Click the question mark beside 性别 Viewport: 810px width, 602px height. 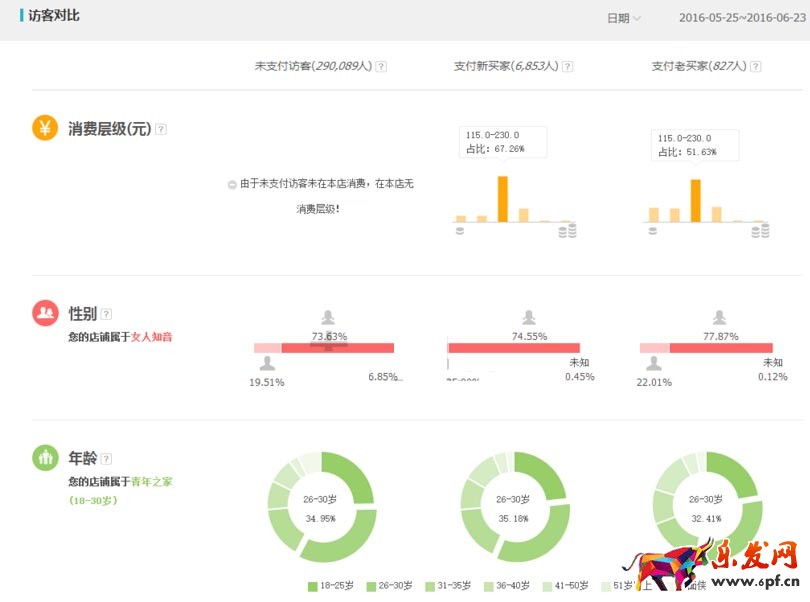pos(107,314)
